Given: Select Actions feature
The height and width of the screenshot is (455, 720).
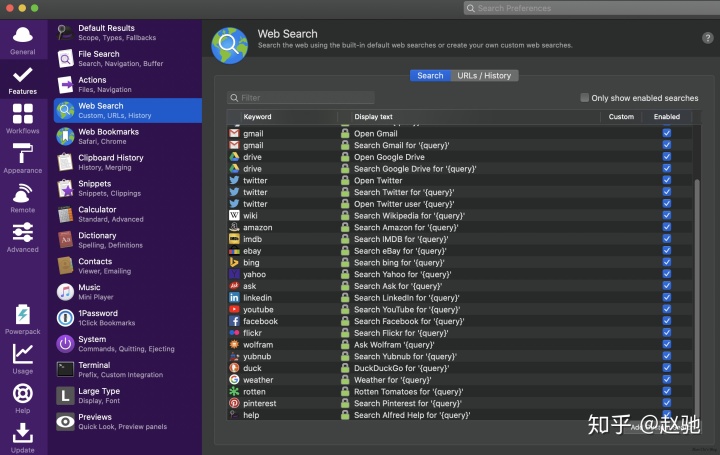Looking at the screenshot, I should 128,84.
